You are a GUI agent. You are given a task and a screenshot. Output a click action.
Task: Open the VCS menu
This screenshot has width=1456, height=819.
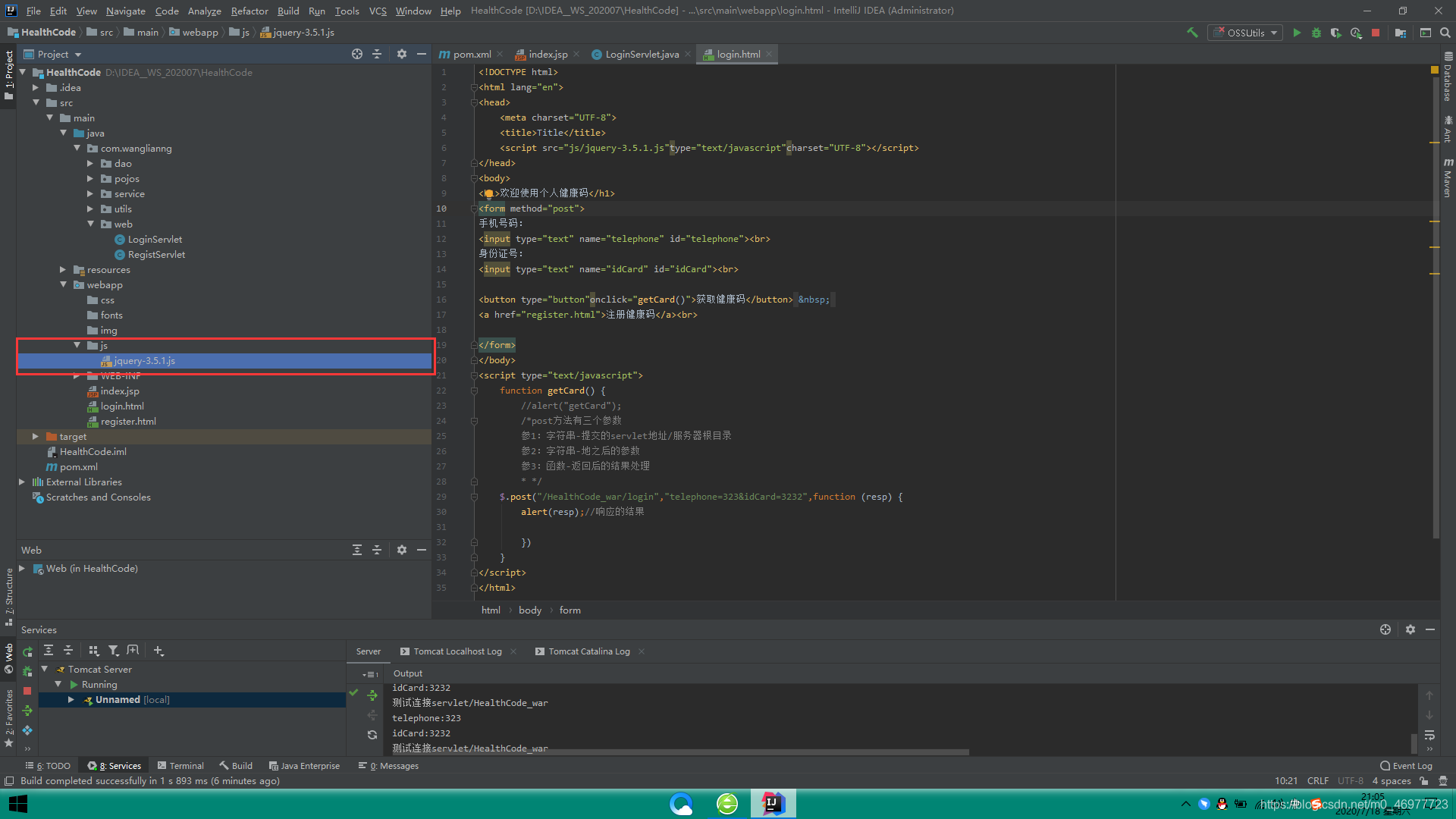pyautogui.click(x=378, y=11)
